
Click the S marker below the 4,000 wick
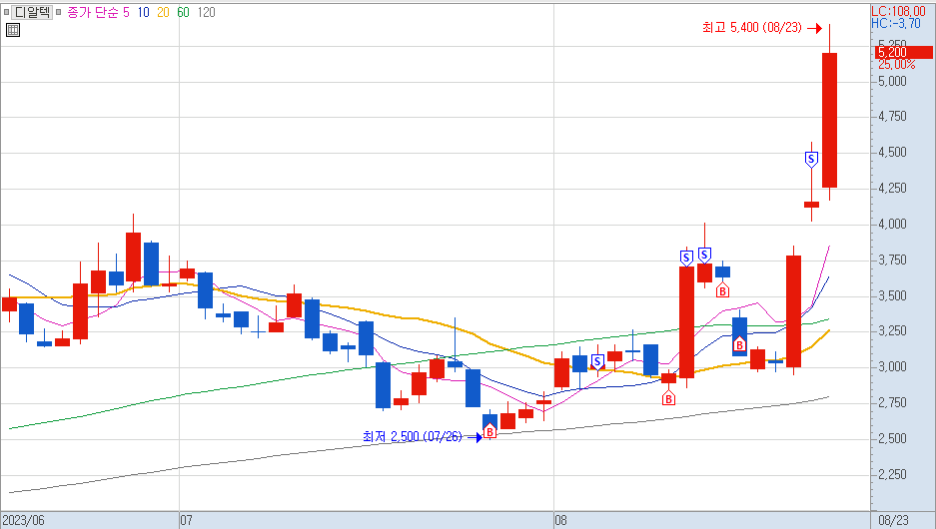tap(704, 256)
